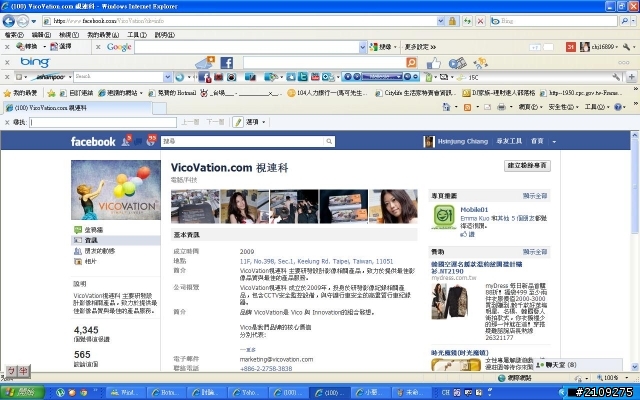
Task: Click the red Stop loading icon
Action: pyautogui.click(x=480, y=21)
